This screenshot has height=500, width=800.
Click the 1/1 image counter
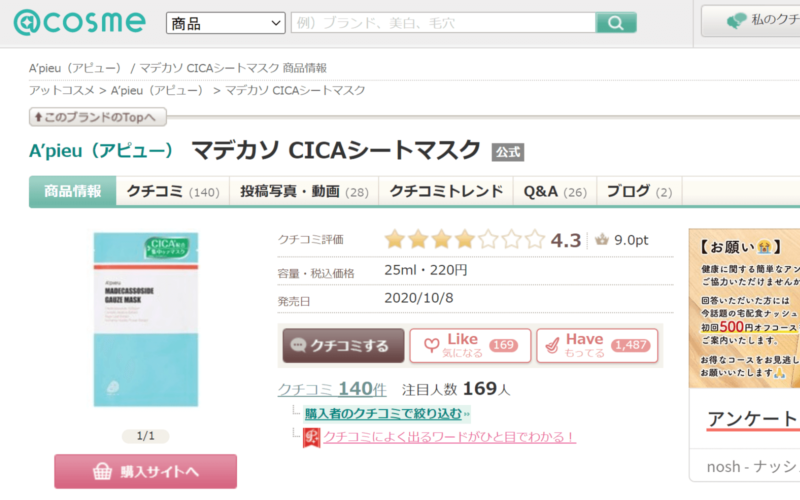(145, 436)
